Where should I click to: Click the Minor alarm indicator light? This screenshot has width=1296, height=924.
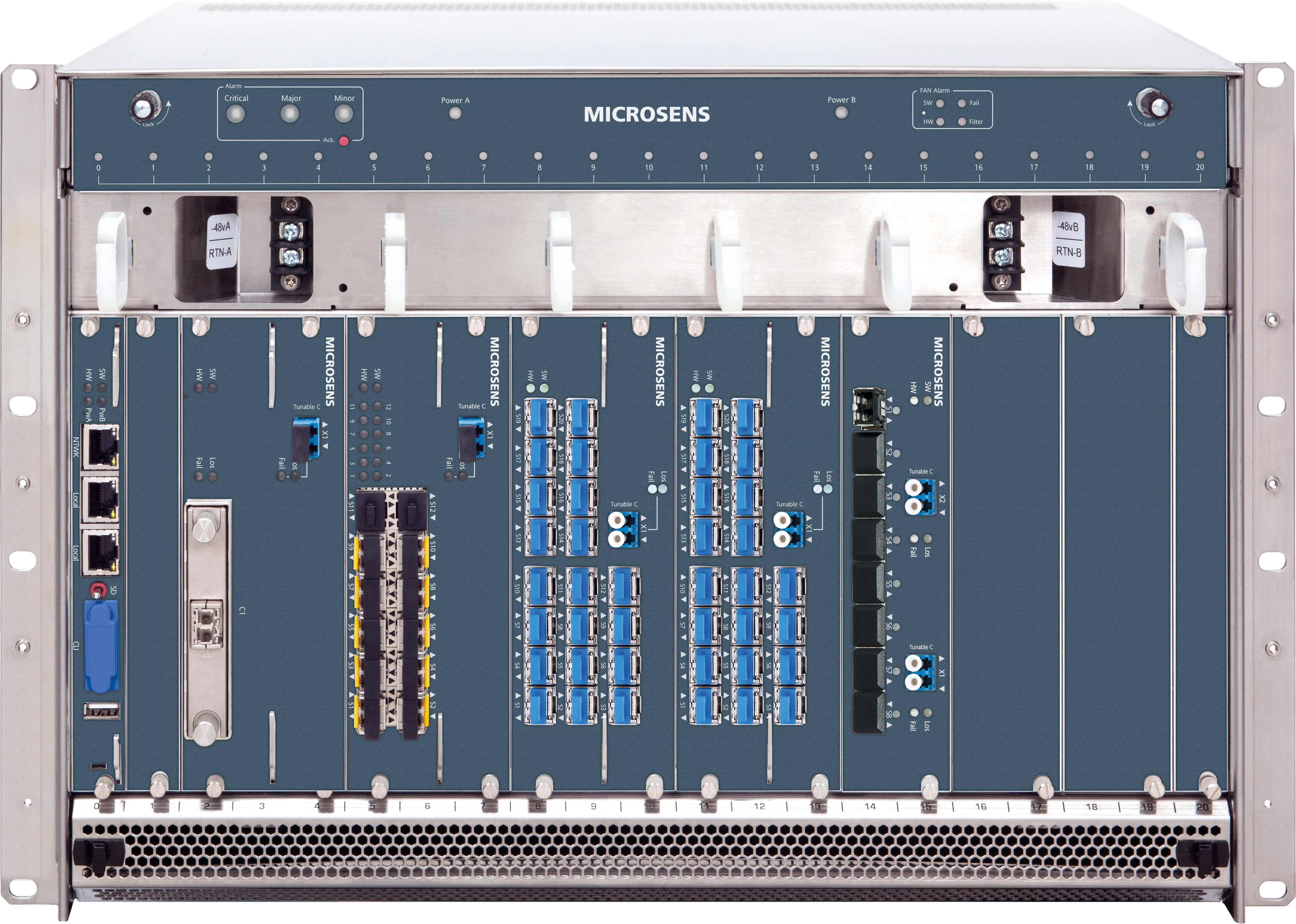click(x=343, y=114)
